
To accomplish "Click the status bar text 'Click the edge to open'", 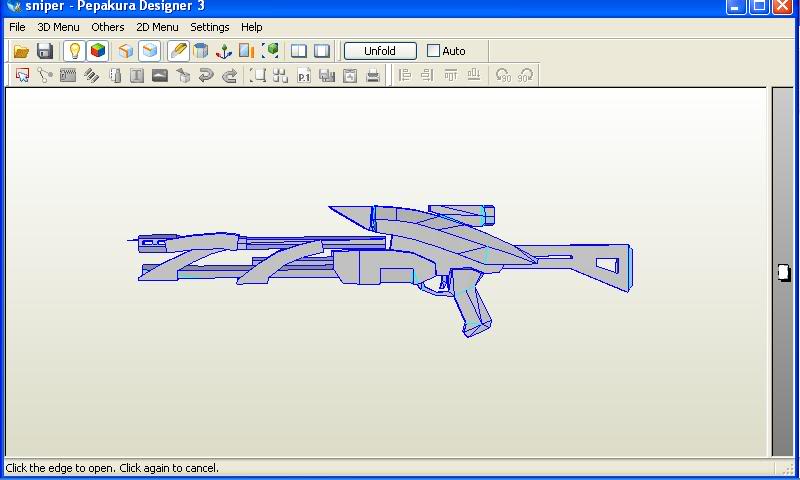I will click(x=61, y=468).
